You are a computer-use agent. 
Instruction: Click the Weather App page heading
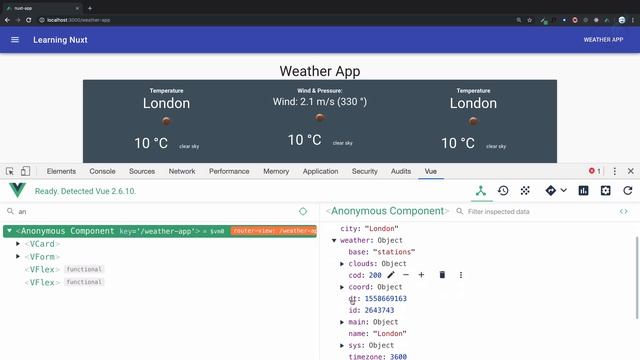point(320,71)
